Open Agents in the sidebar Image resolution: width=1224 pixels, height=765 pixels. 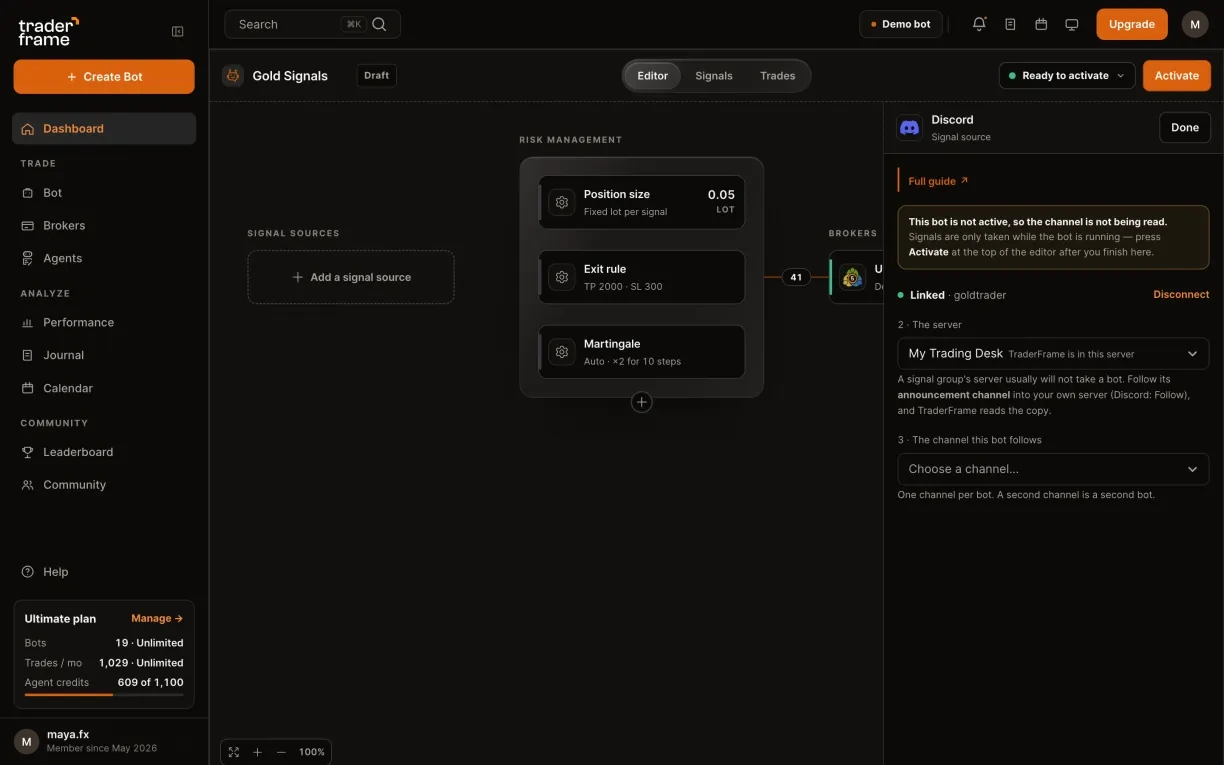tap(104, 258)
